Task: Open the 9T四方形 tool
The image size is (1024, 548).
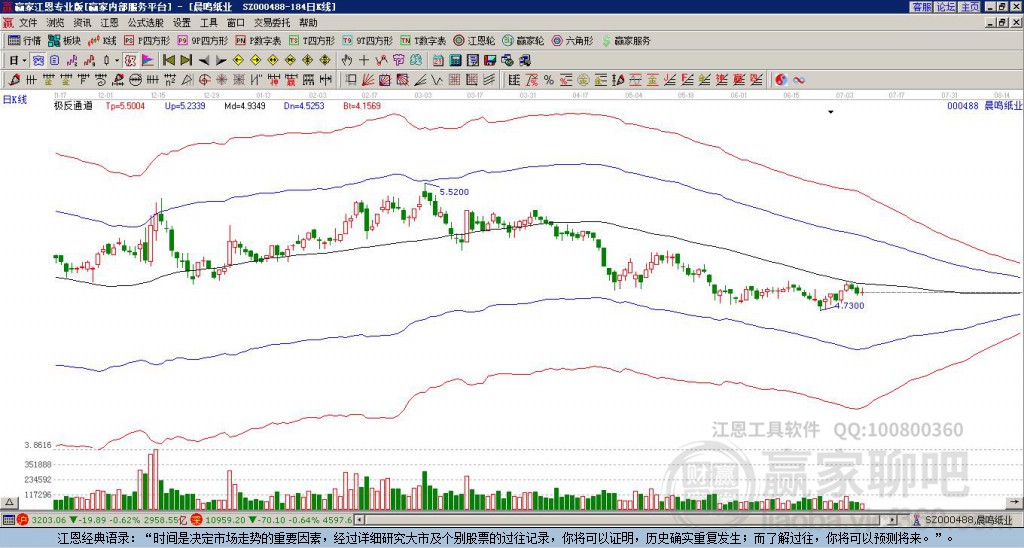Action: (x=368, y=40)
